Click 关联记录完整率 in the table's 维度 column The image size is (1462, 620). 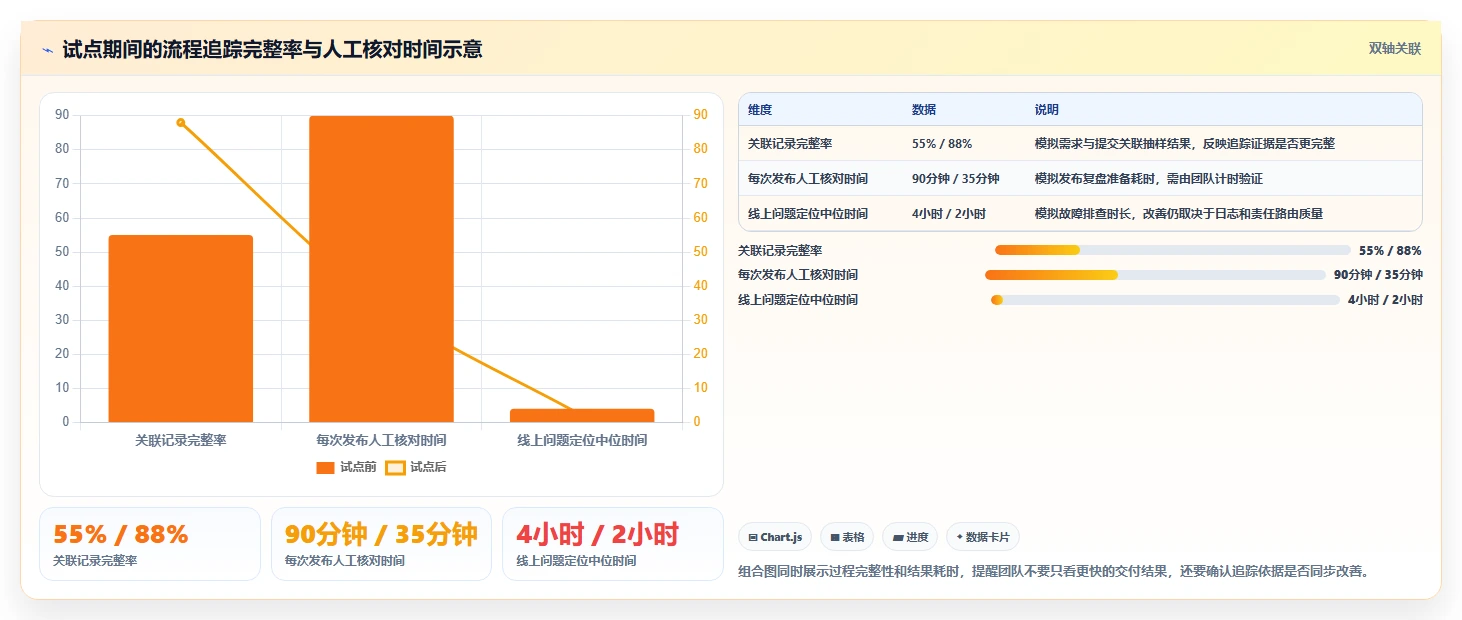coord(790,144)
